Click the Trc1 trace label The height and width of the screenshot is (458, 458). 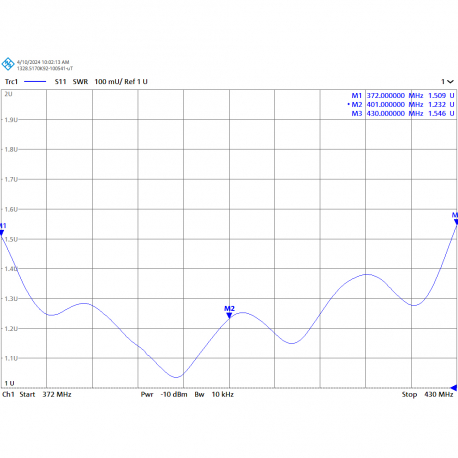11,82
